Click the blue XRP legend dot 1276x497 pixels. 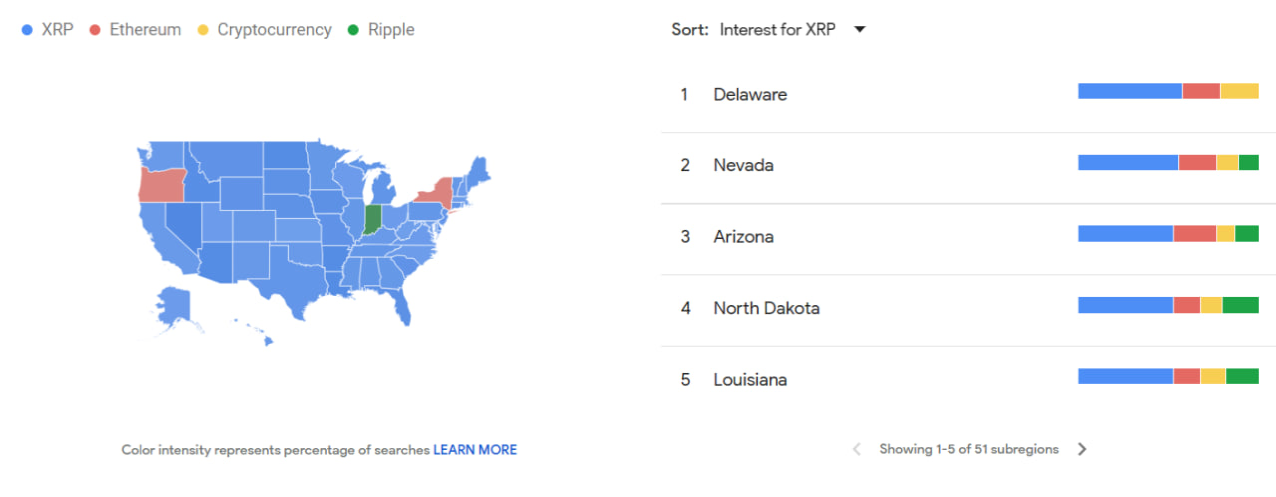click(27, 30)
